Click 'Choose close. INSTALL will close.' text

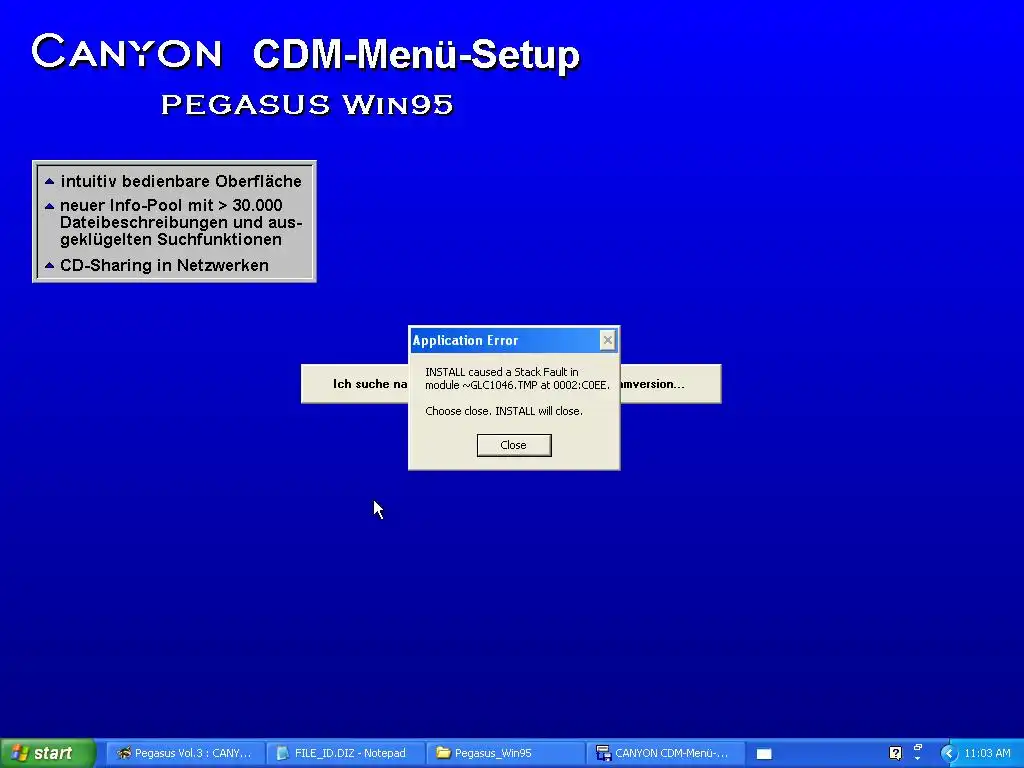click(504, 411)
